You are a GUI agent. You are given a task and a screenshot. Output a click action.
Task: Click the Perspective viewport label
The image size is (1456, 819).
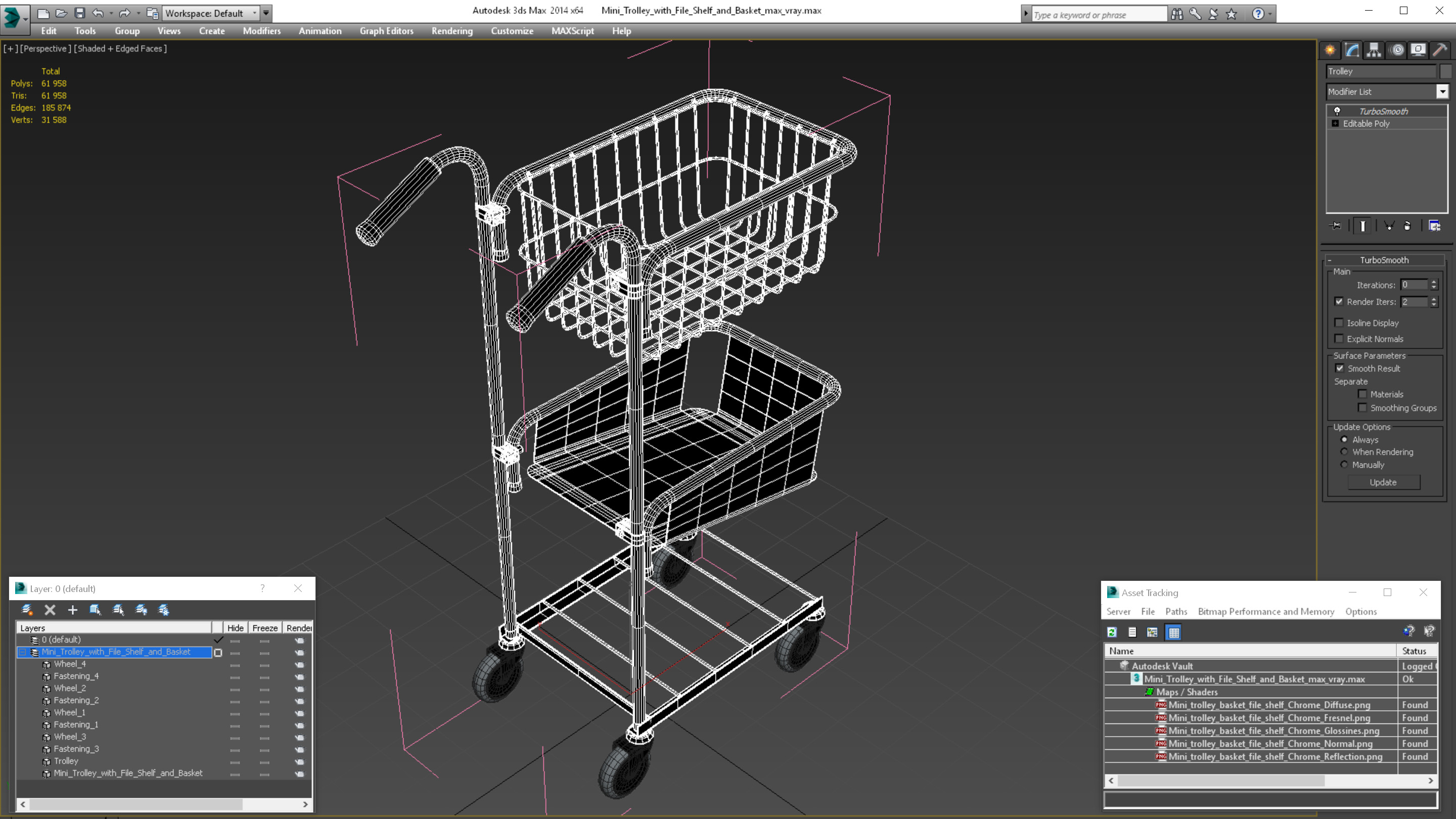[46, 49]
